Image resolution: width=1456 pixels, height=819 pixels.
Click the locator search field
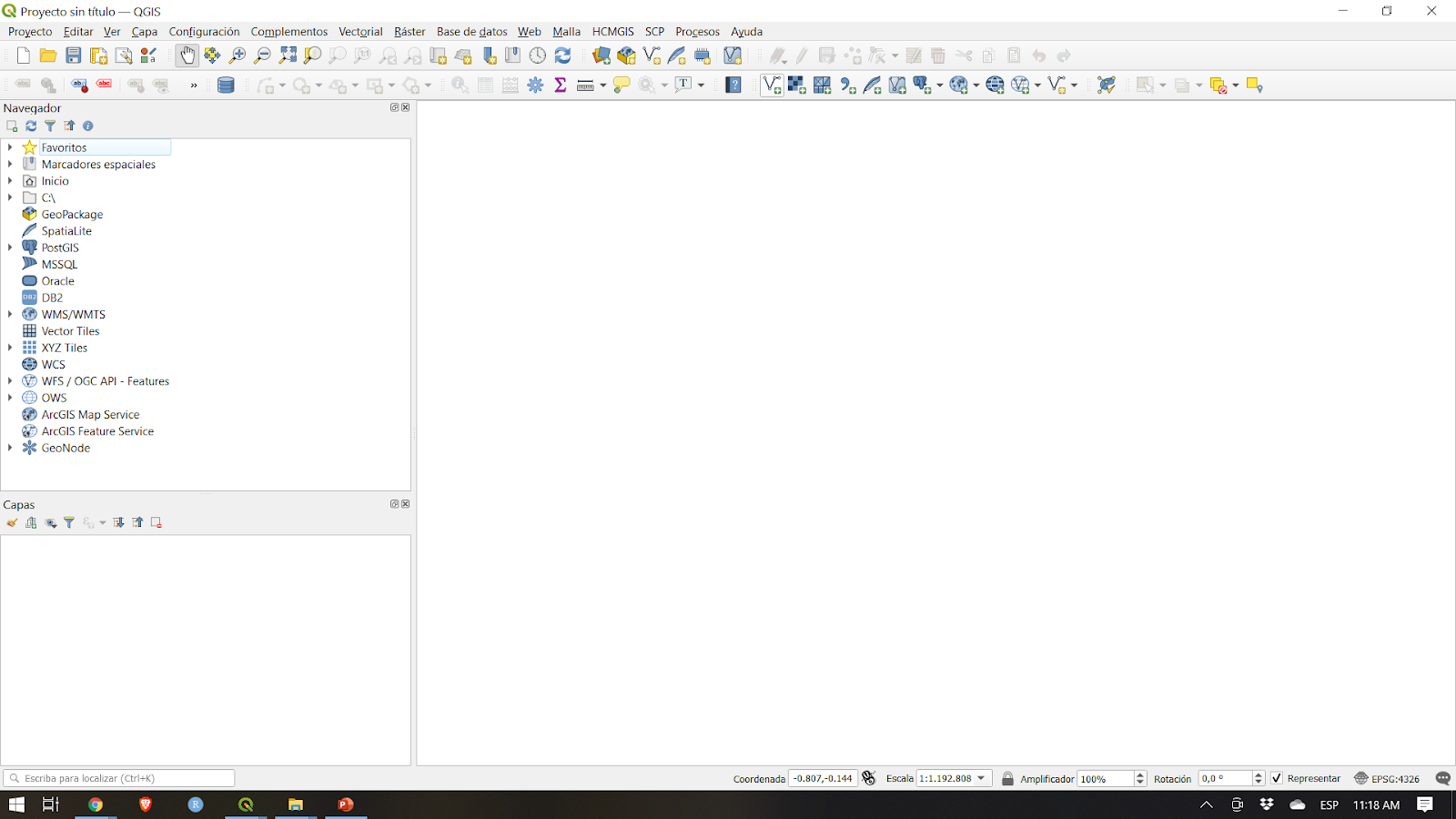[x=119, y=778]
